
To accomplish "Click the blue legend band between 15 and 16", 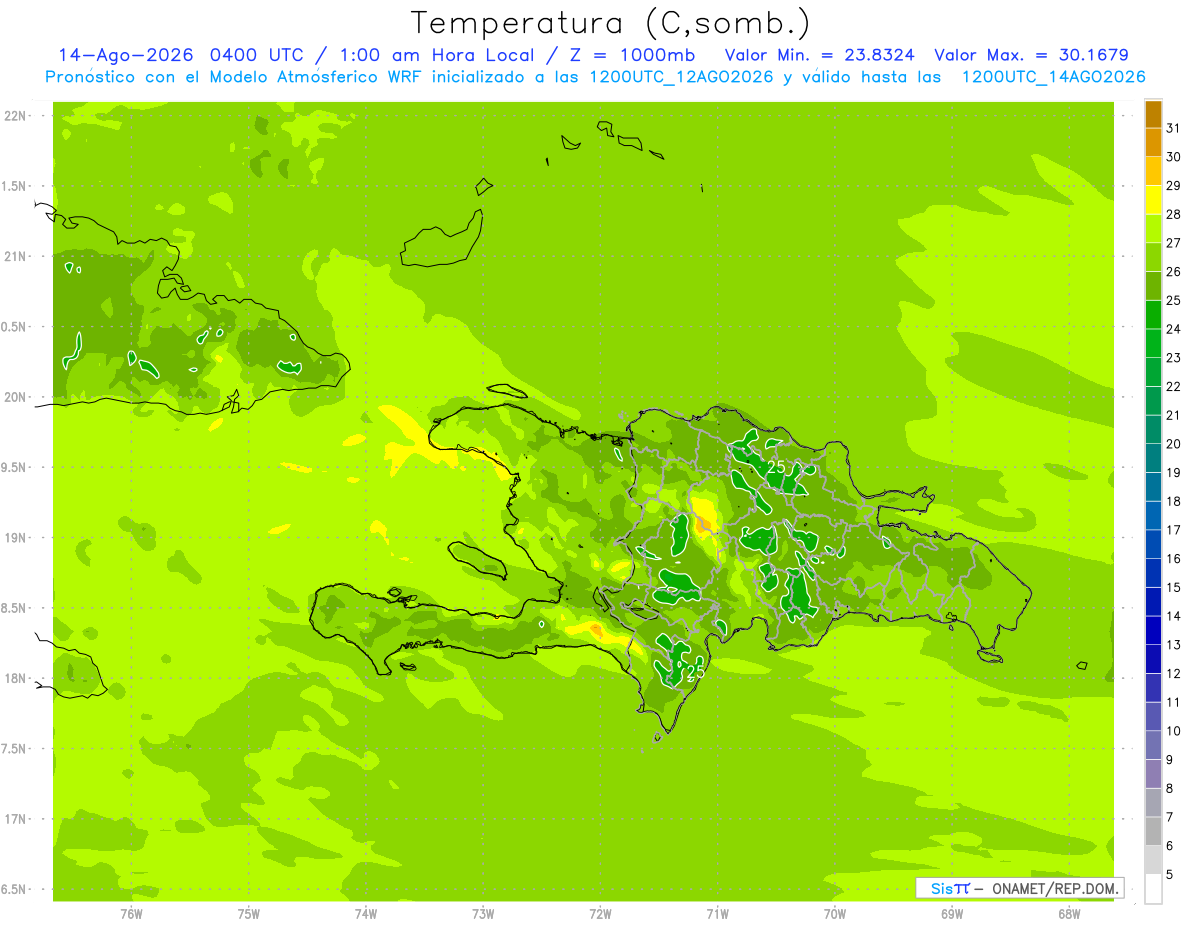I will (x=1153, y=573).
